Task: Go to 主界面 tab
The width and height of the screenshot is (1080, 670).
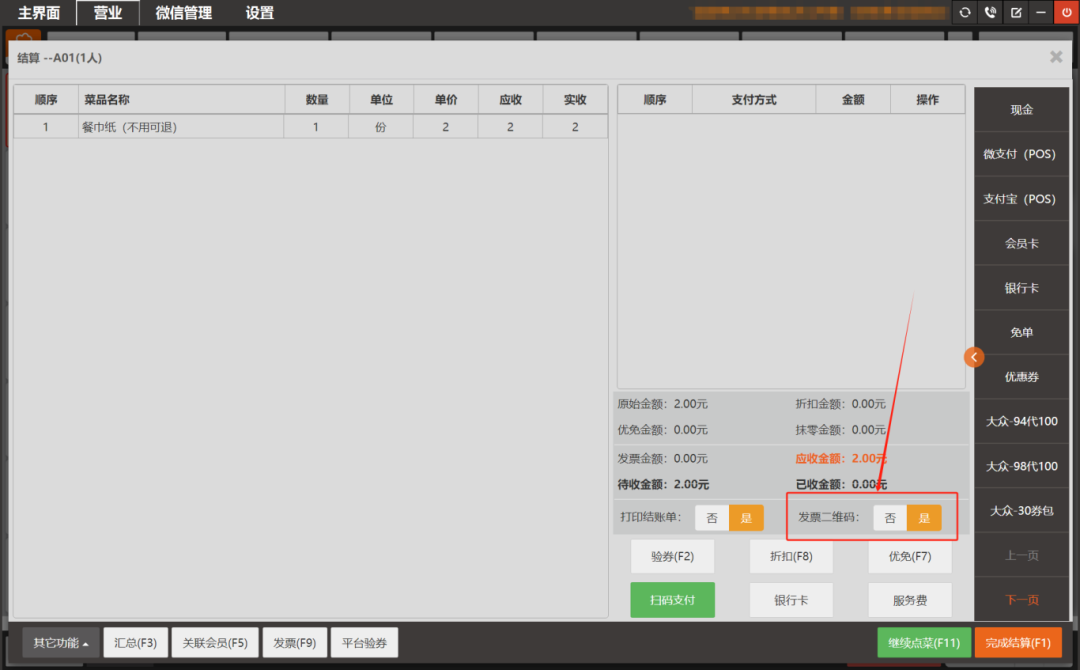Action: click(x=39, y=13)
